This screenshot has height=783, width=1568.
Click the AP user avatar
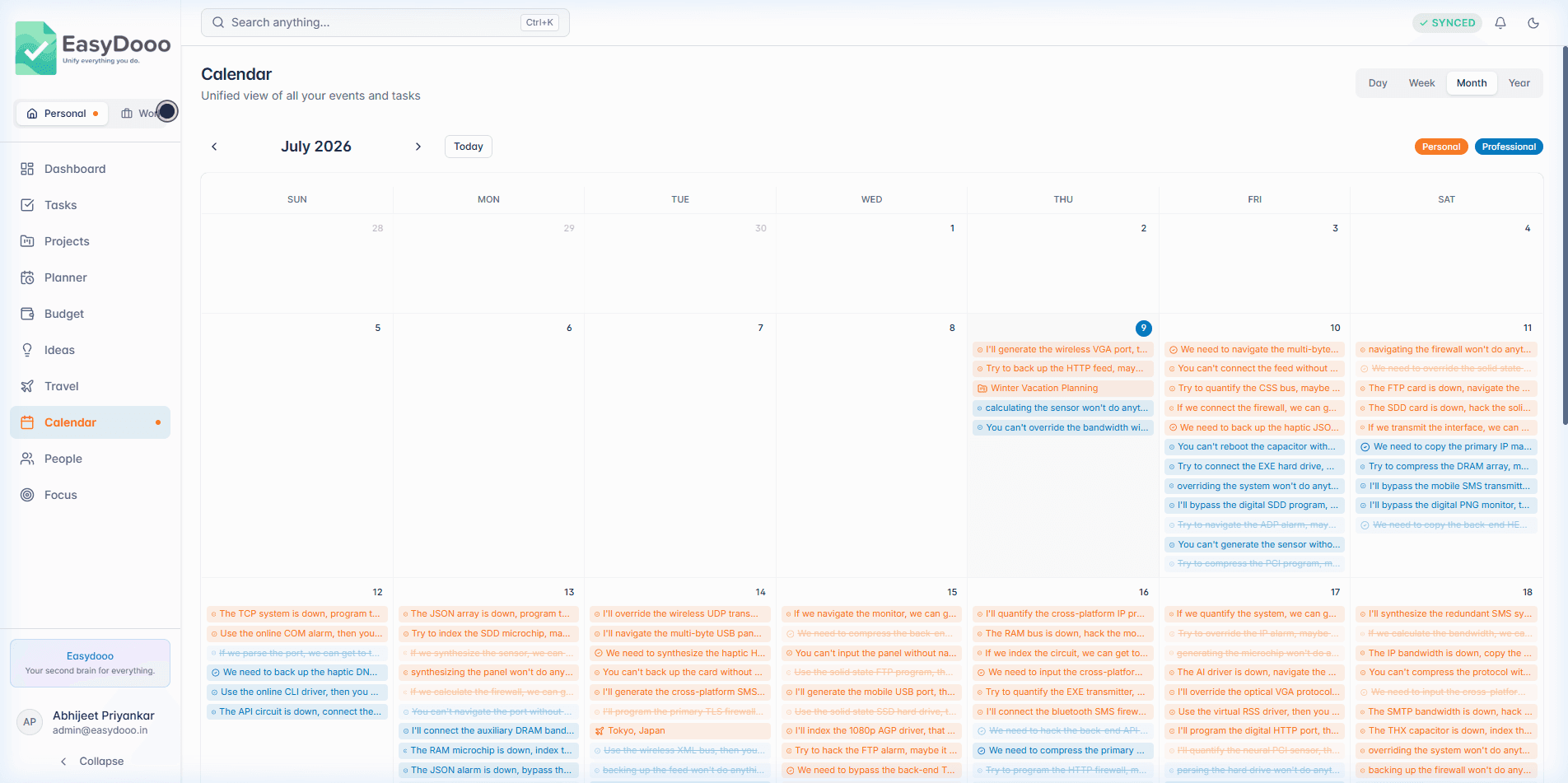(30, 722)
